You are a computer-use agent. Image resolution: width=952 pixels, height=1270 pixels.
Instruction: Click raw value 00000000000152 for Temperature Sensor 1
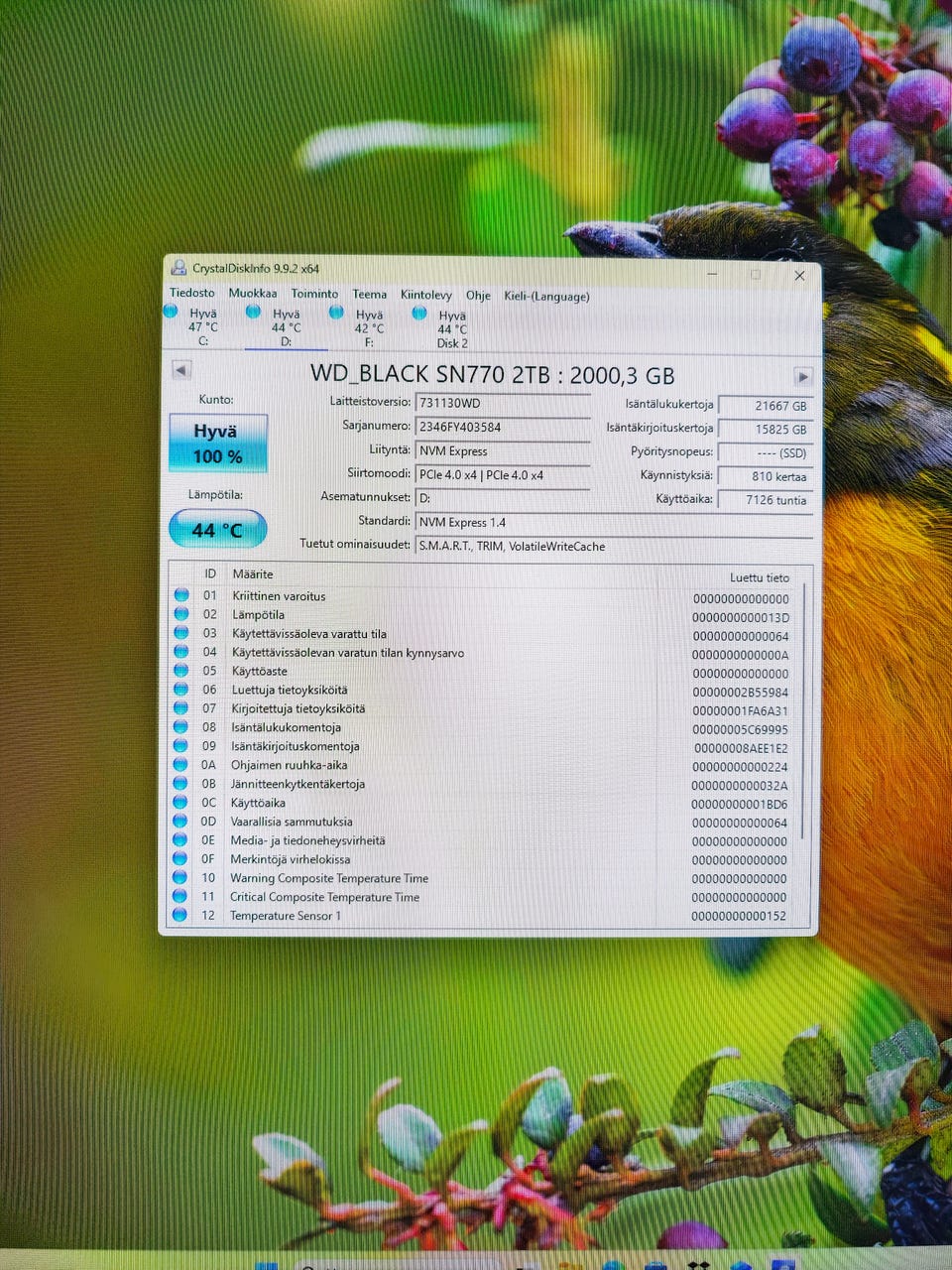click(x=739, y=916)
